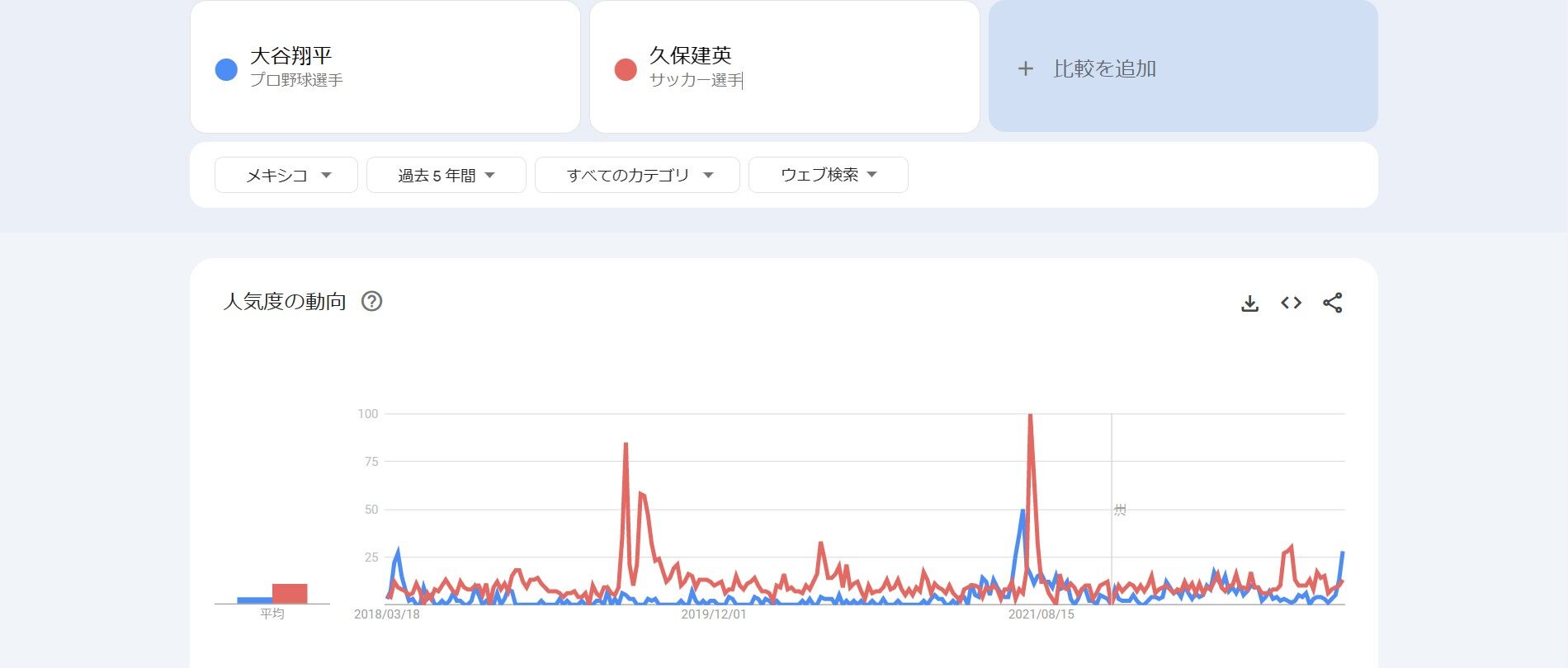This screenshot has width=1568, height=668.
Task: Expand the 過去 5 年間 time range dropdown
Action: tap(446, 175)
